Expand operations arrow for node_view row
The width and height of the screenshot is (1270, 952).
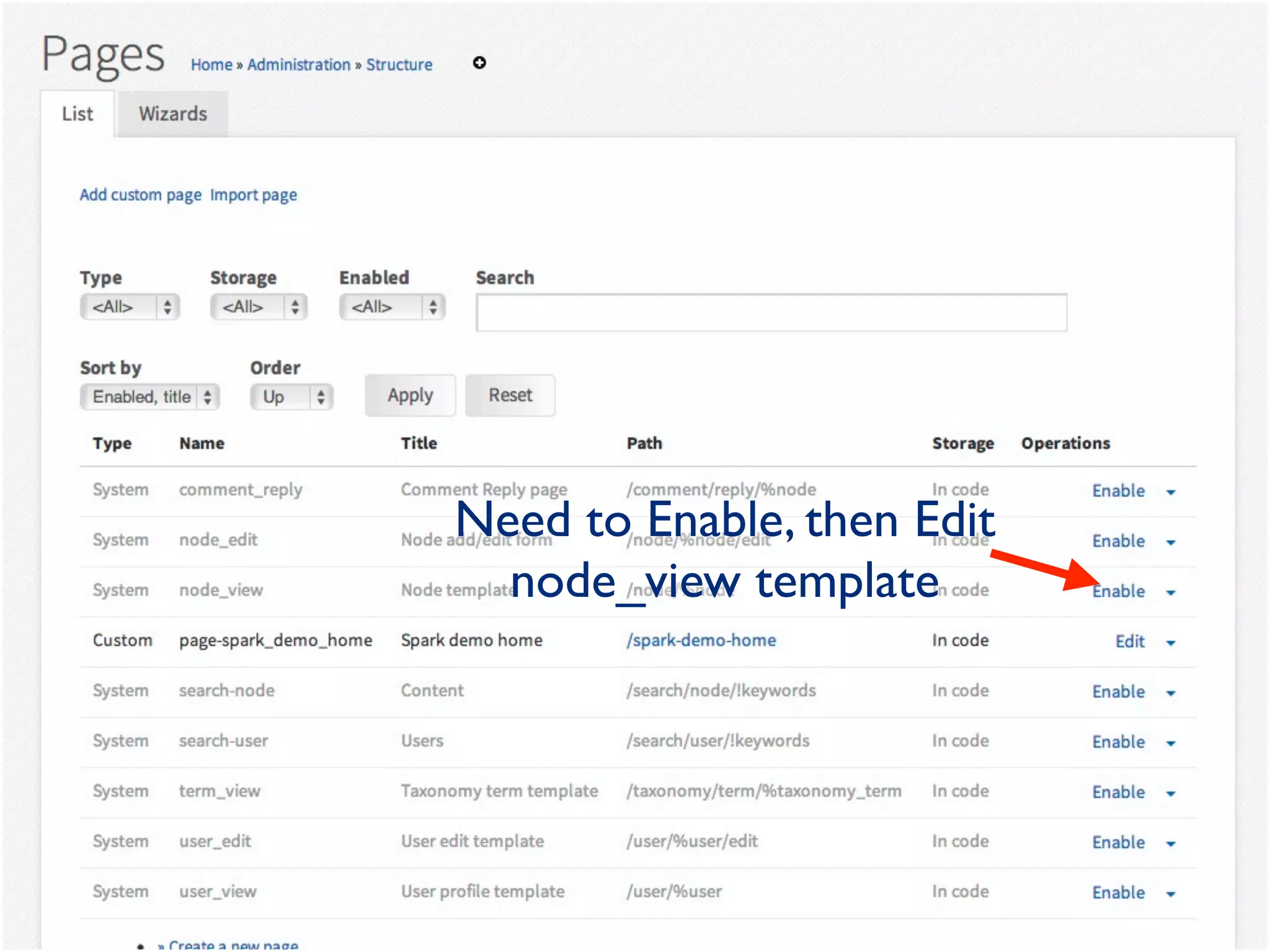coord(1171,593)
